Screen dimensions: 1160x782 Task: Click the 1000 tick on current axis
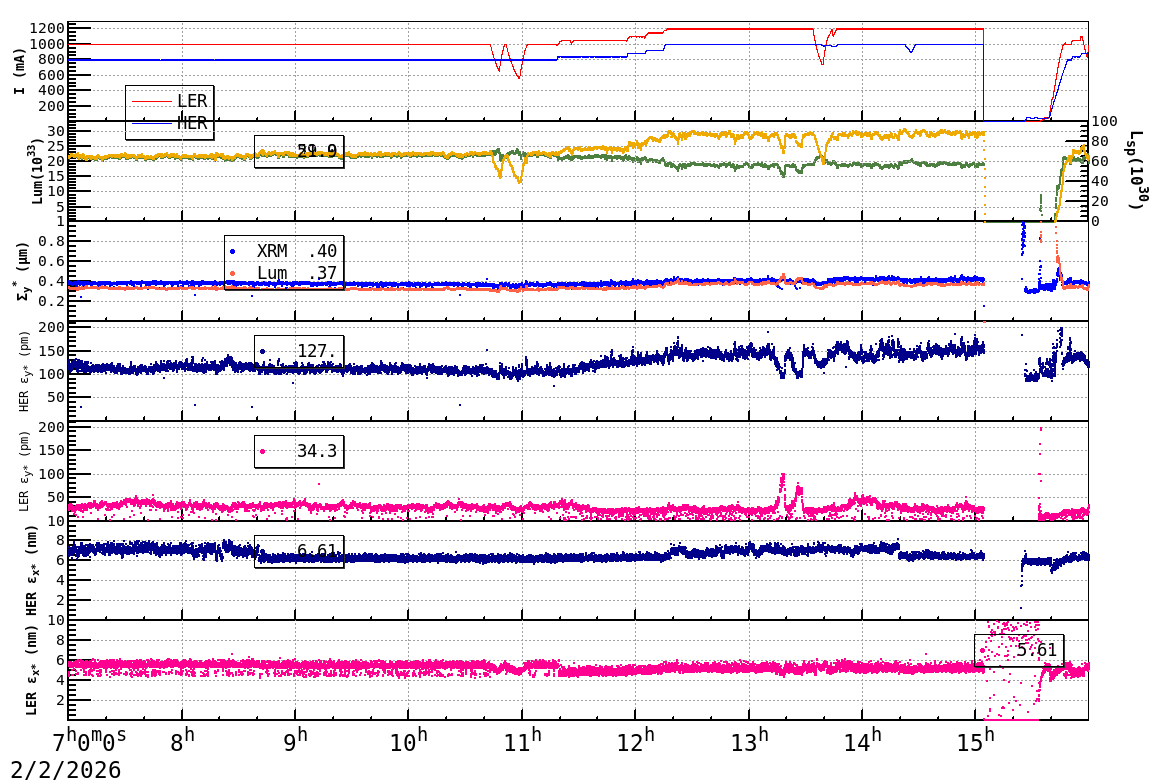click(x=48, y=44)
